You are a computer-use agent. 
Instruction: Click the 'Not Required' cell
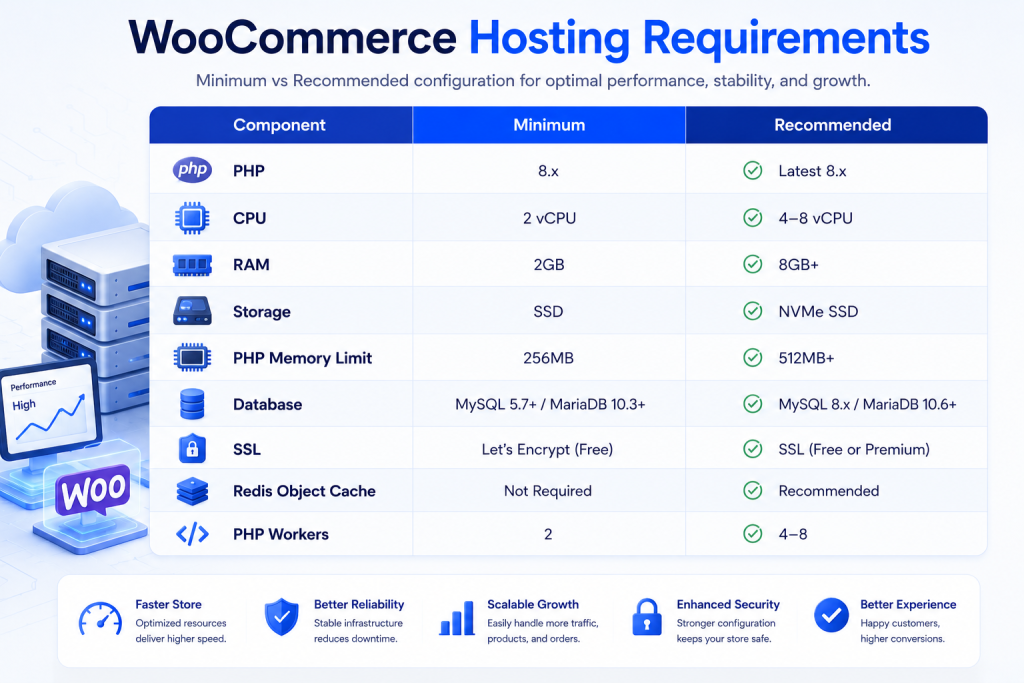(x=548, y=491)
